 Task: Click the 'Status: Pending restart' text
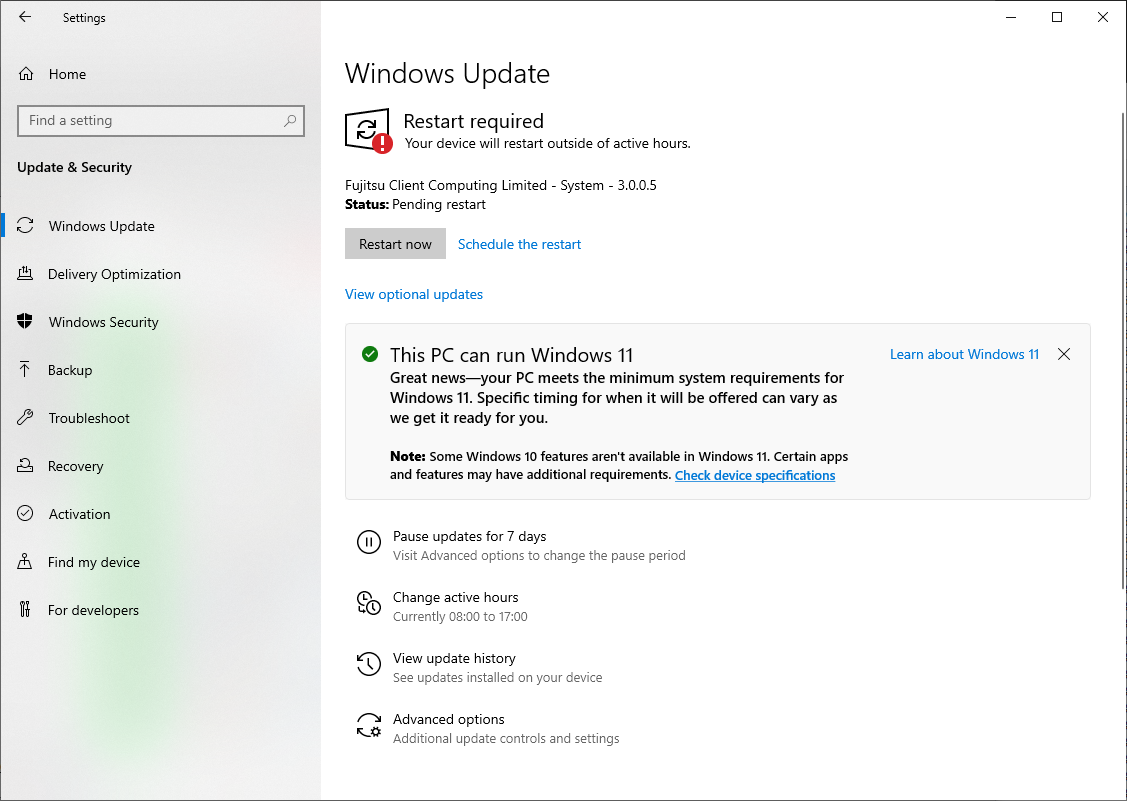415,204
